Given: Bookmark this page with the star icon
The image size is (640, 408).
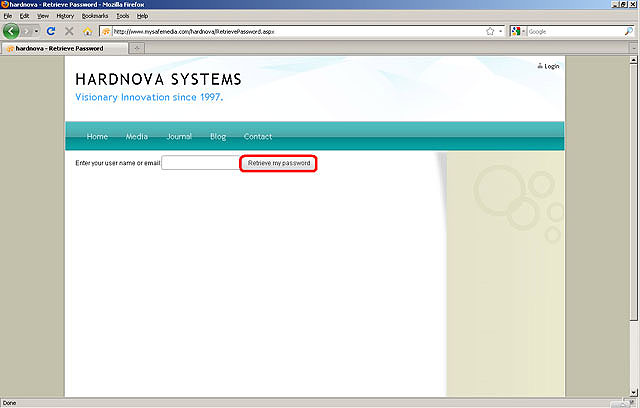Looking at the screenshot, I should pos(490,32).
